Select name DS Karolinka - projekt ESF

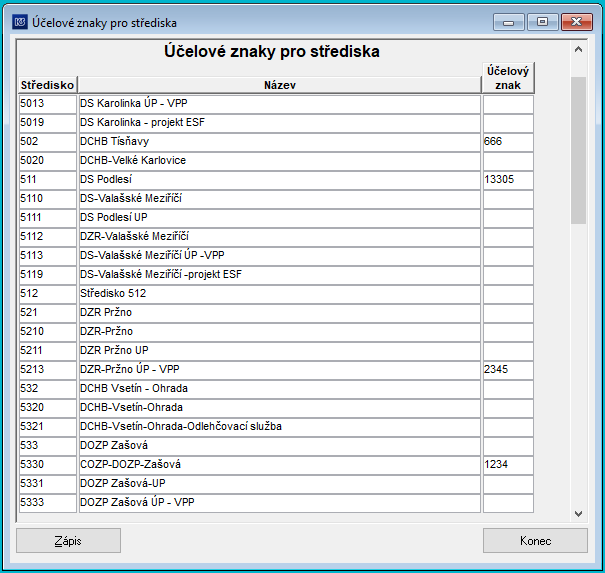(x=280, y=123)
